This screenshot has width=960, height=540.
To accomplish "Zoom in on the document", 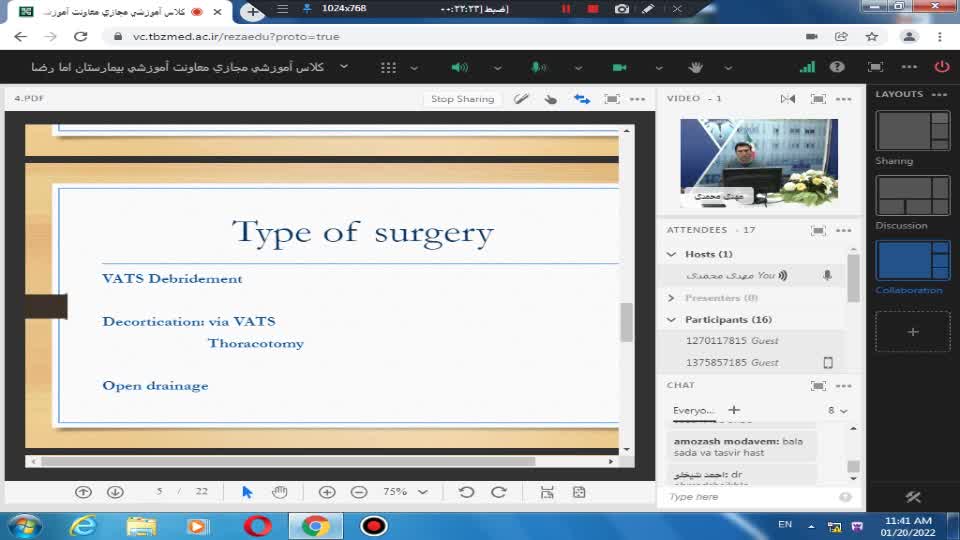I will click(x=327, y=492).
